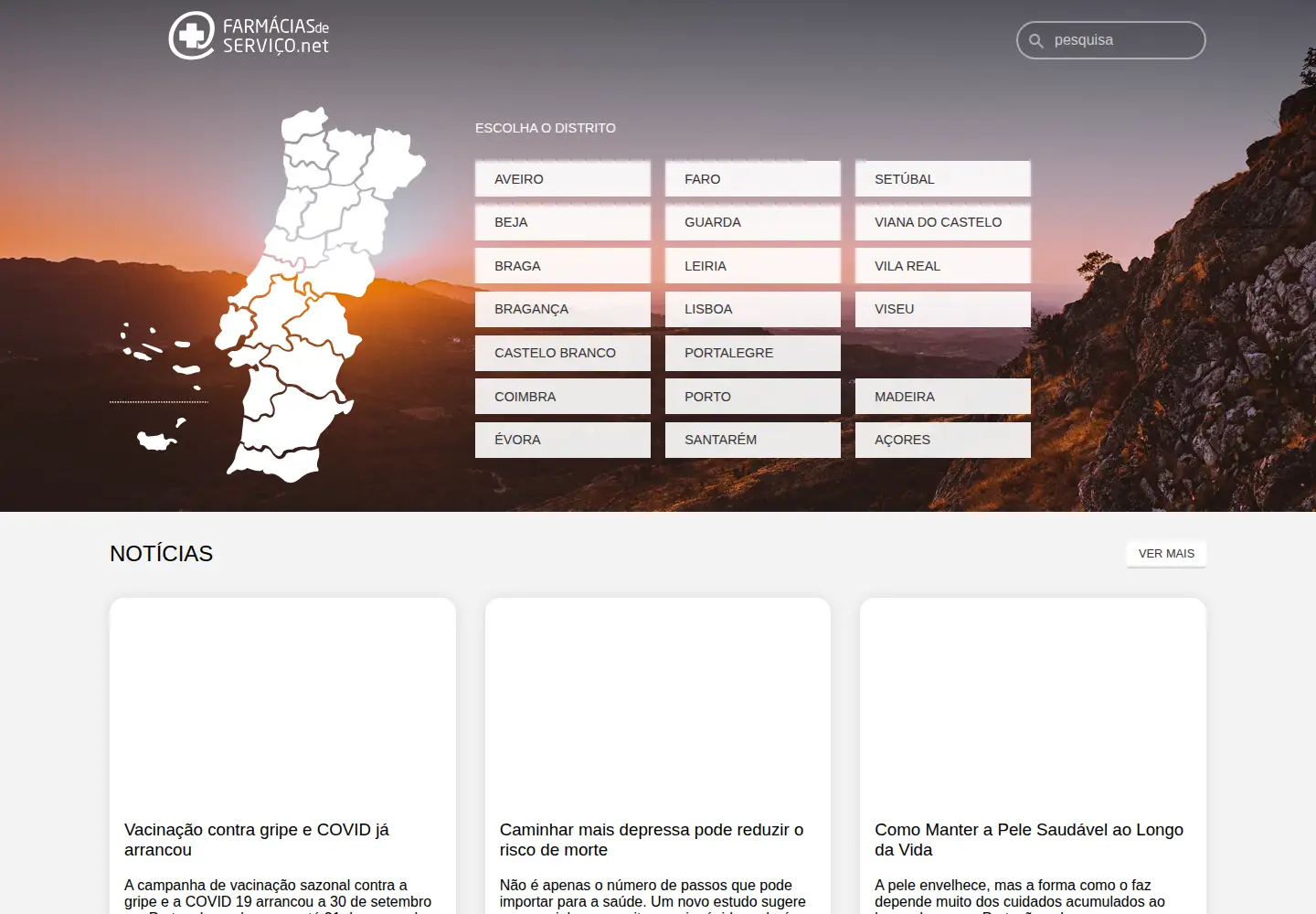The height and width of the screenshot is (914, 1316).
Task: Choose the CASTELO BRANCO district
Action: coord(563,353)
